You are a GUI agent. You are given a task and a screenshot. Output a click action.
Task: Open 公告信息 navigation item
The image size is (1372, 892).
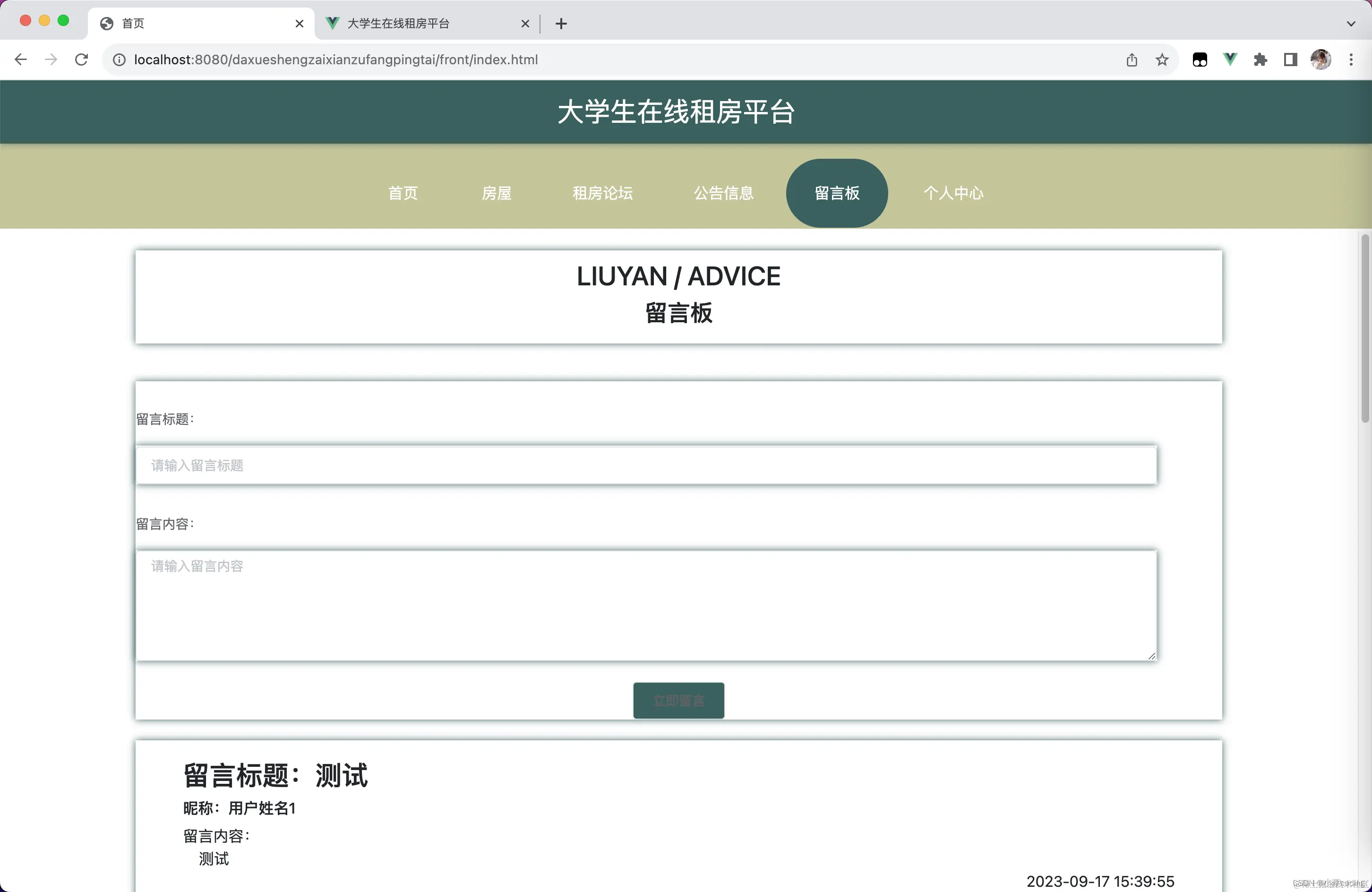(x=723, y=193)
